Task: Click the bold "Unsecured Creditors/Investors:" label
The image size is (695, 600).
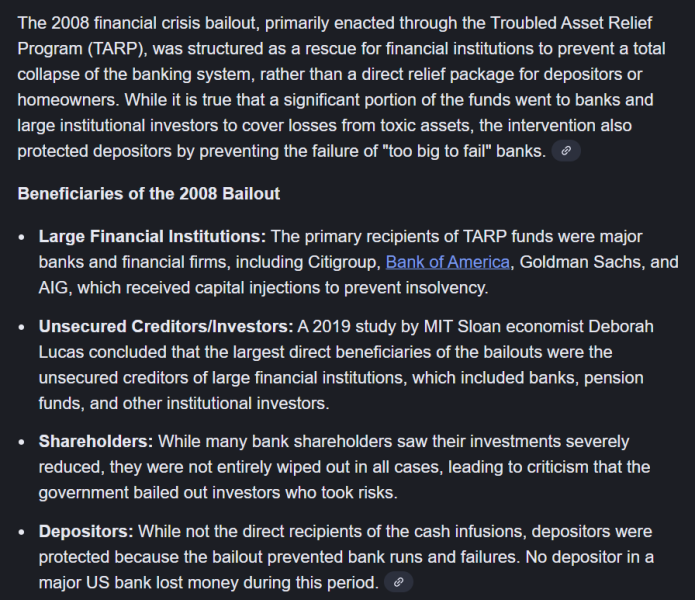Action: pos(165,326)
